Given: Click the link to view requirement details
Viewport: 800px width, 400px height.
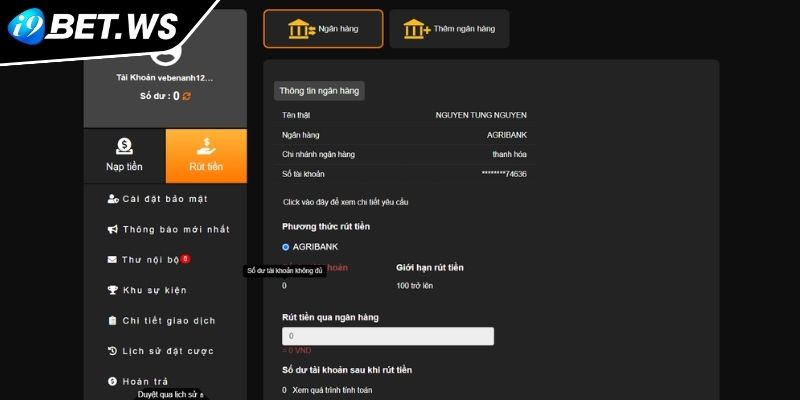Looking at the screenshot, I should pyautogui.click(x=345, y=202).
